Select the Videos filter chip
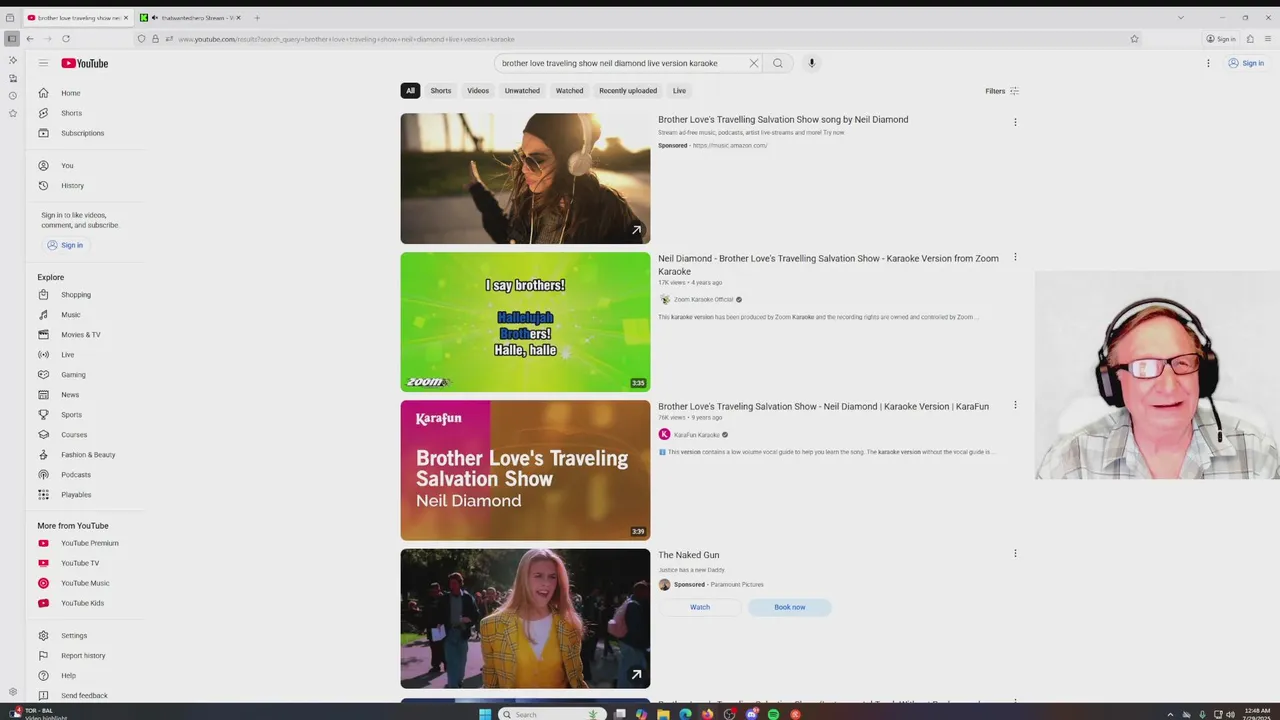Screen dimensions: 1280x720 point(478,91)
